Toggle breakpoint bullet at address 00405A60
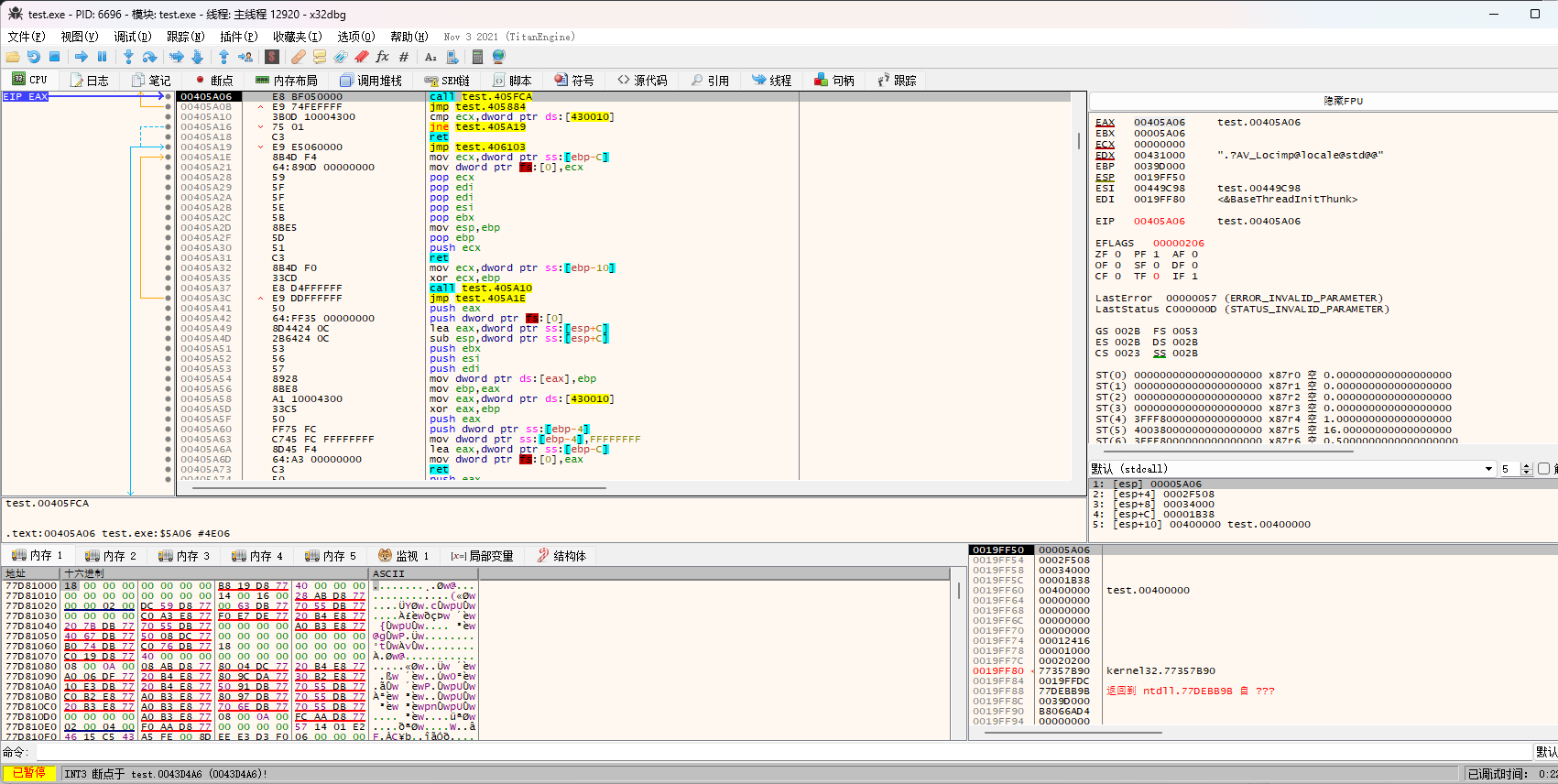This screenshot has height=784, width=1558. [168, 429]
